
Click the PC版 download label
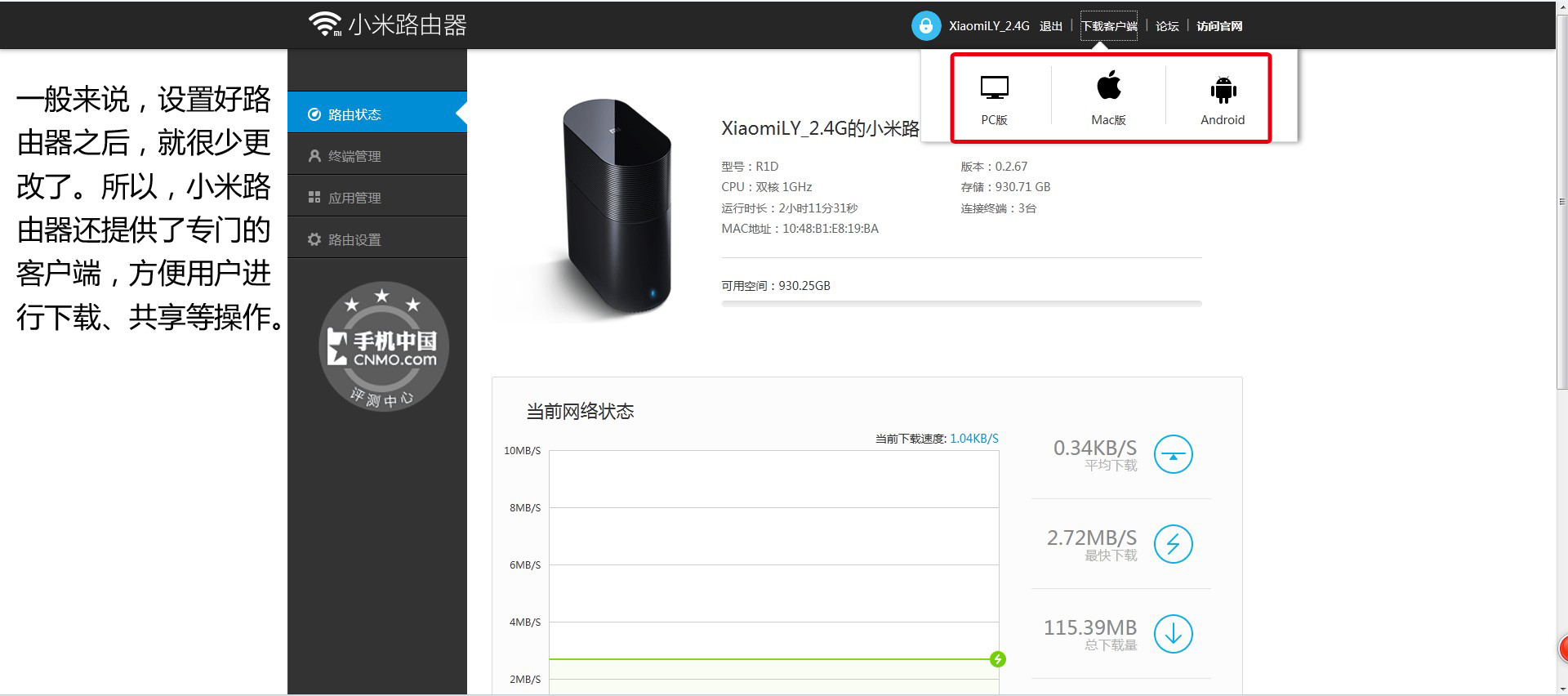994,120
